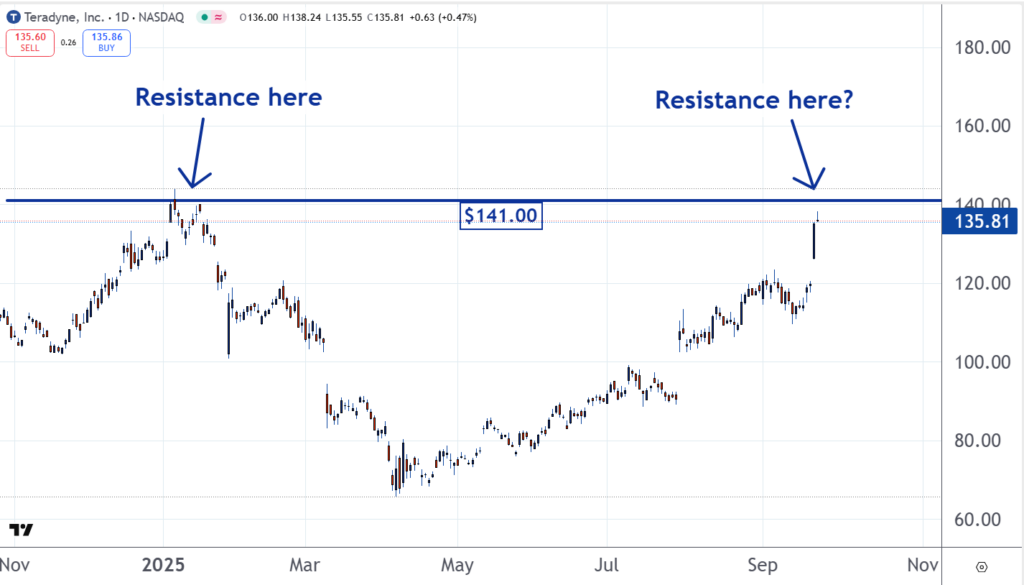Click the 'Resistance here' text annotation
The image size is (1024, 585).
[x=228, y=97]
